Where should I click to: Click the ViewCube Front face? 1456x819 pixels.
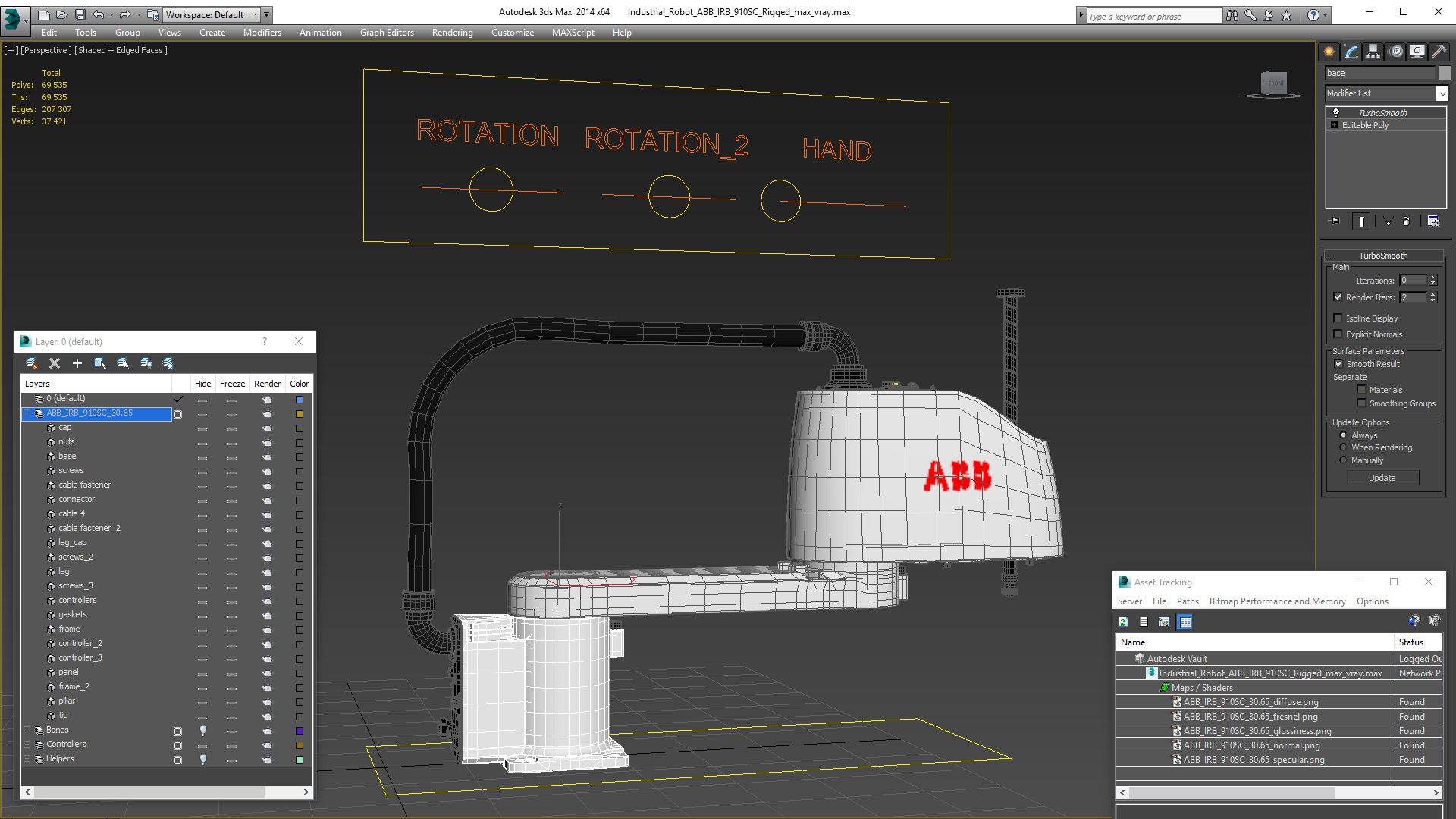click(x=1275, y=83)
